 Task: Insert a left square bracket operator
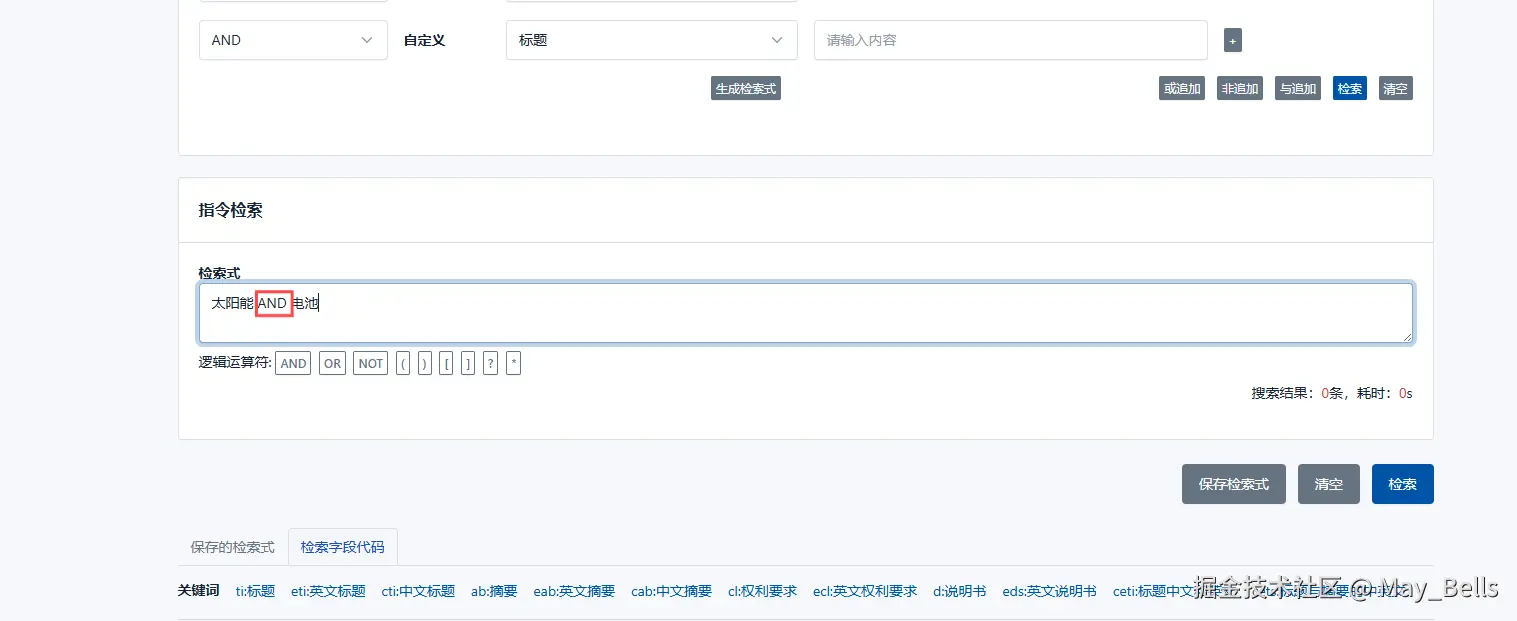tap(446, 363)
